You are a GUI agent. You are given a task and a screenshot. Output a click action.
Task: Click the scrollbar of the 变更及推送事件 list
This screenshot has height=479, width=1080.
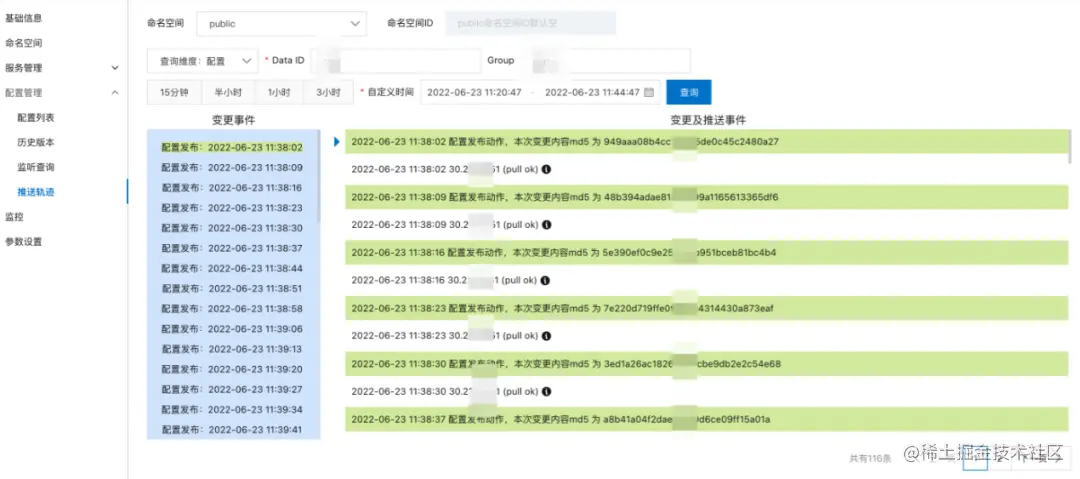coord(1070,146)
